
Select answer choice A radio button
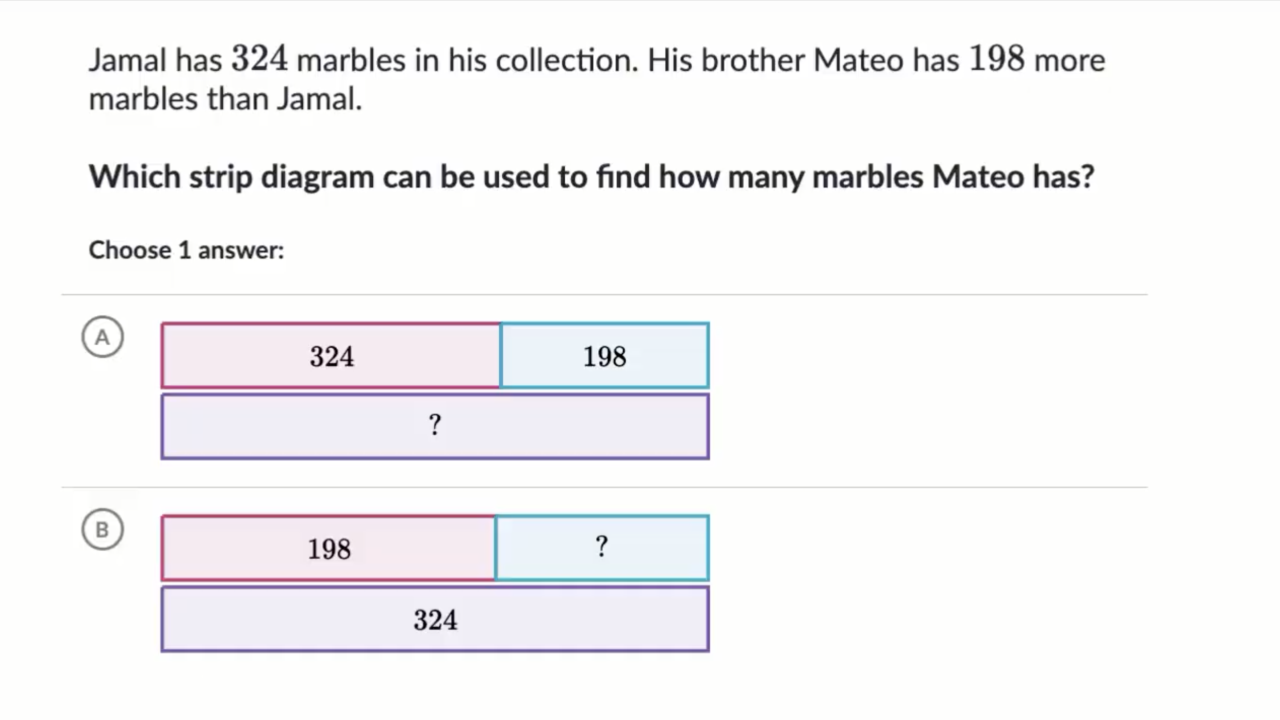tap(102, 338)
